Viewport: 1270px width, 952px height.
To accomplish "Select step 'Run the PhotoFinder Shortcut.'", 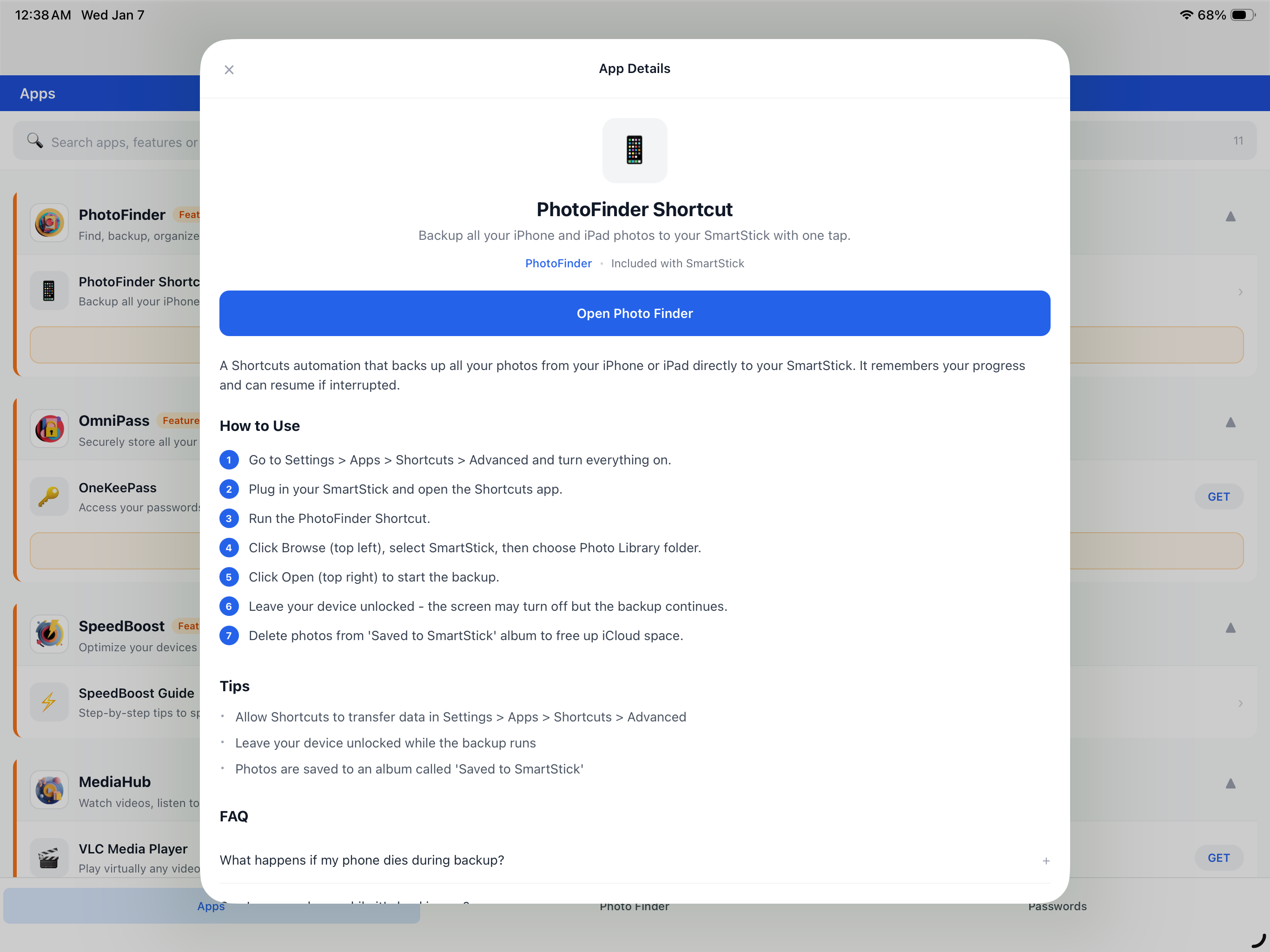I will [x=339, y=518].
